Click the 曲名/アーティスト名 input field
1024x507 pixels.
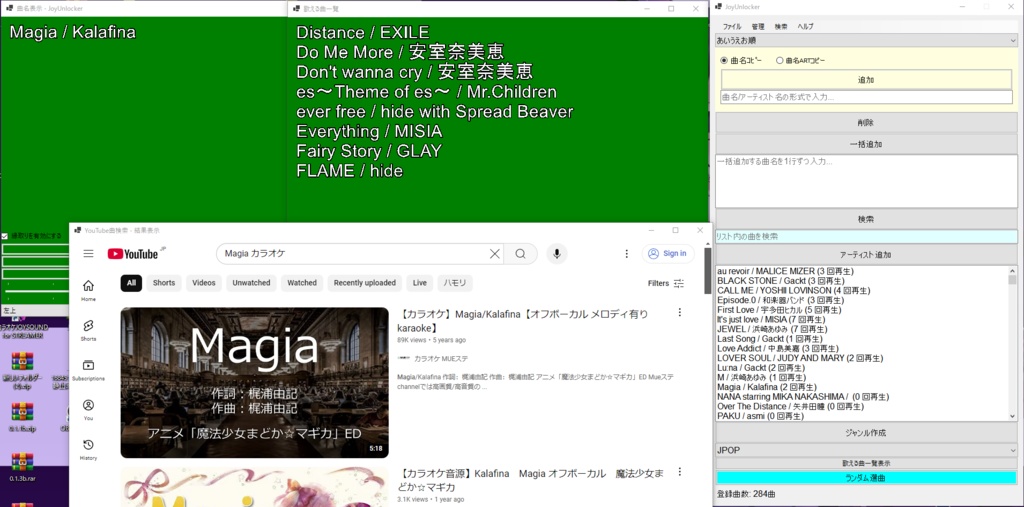pos(866,97)
